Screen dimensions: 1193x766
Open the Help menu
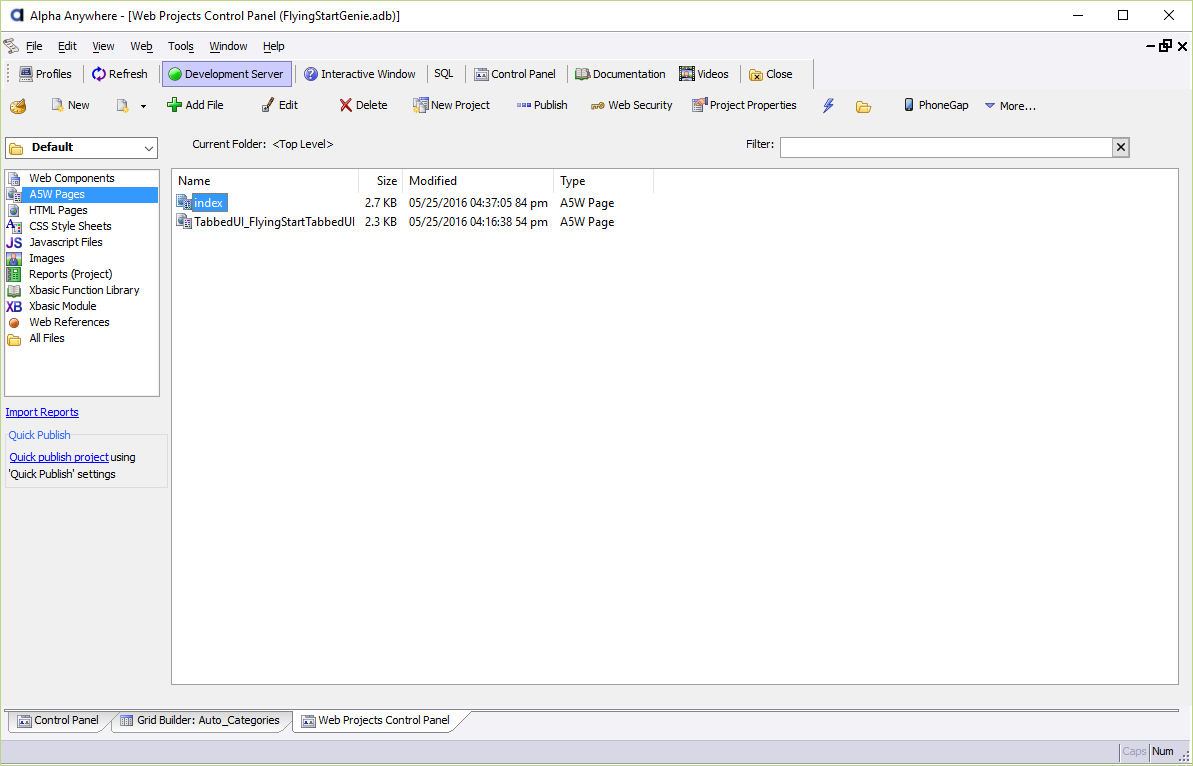tap(273, 46)
